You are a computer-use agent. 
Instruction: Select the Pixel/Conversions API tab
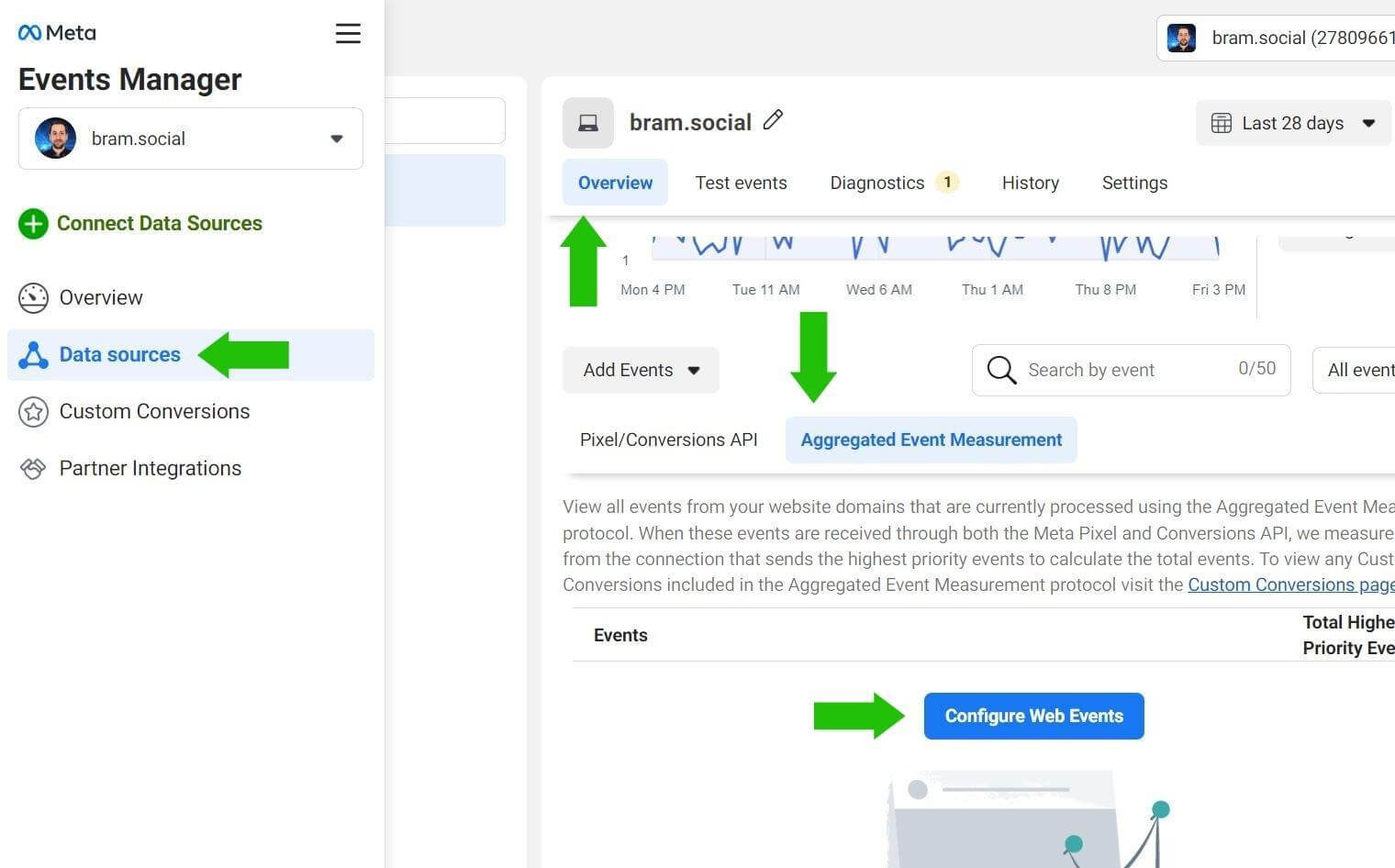coord(668,440)
